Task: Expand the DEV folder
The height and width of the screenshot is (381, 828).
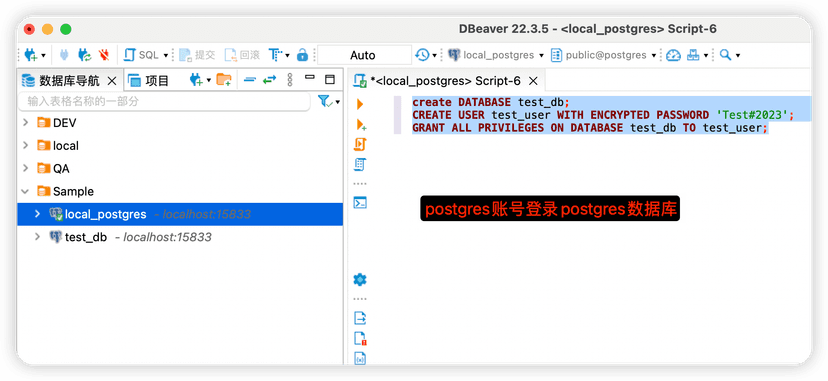Action: coord(25,123)
